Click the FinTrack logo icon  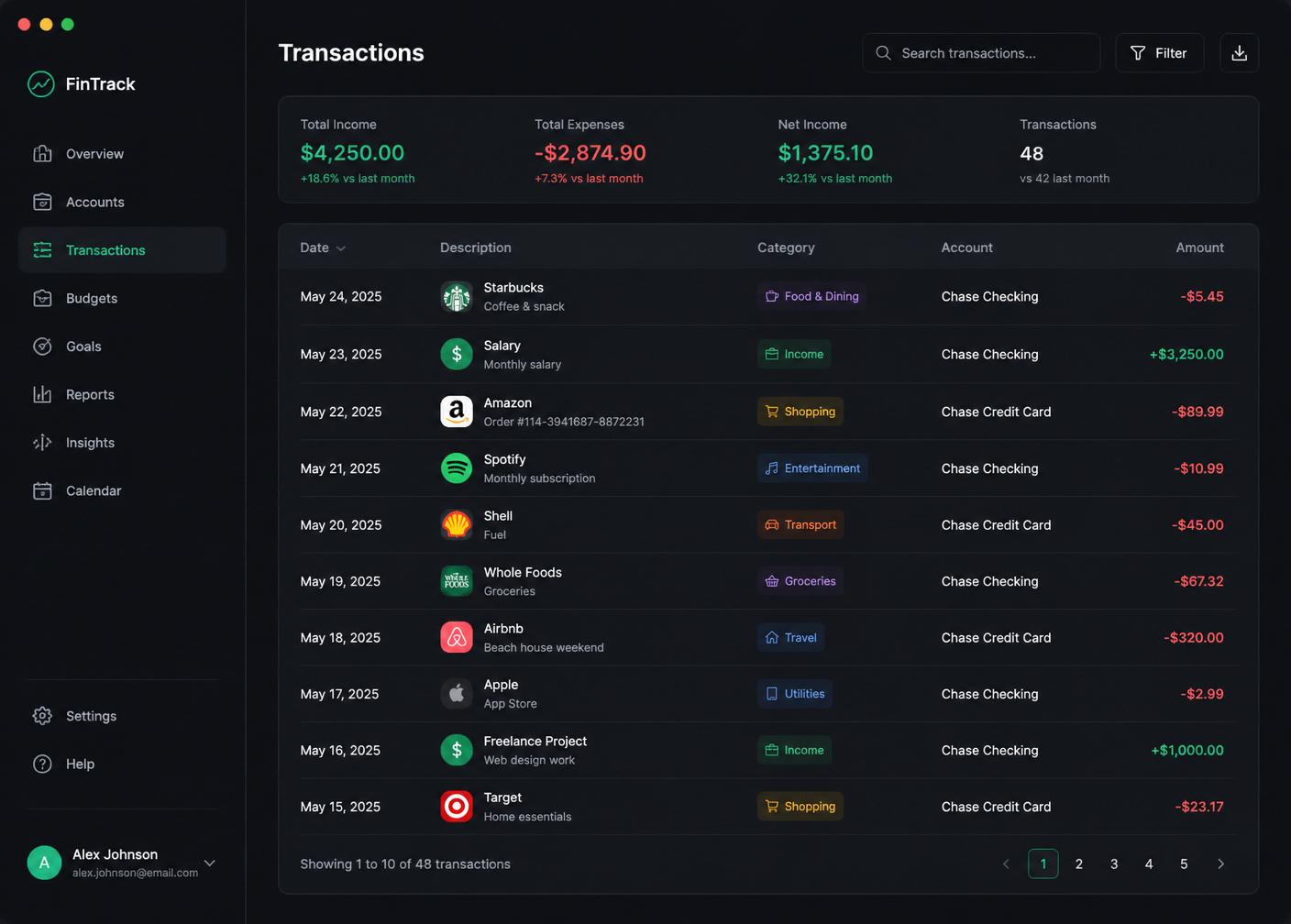click(x=41, y=83)
